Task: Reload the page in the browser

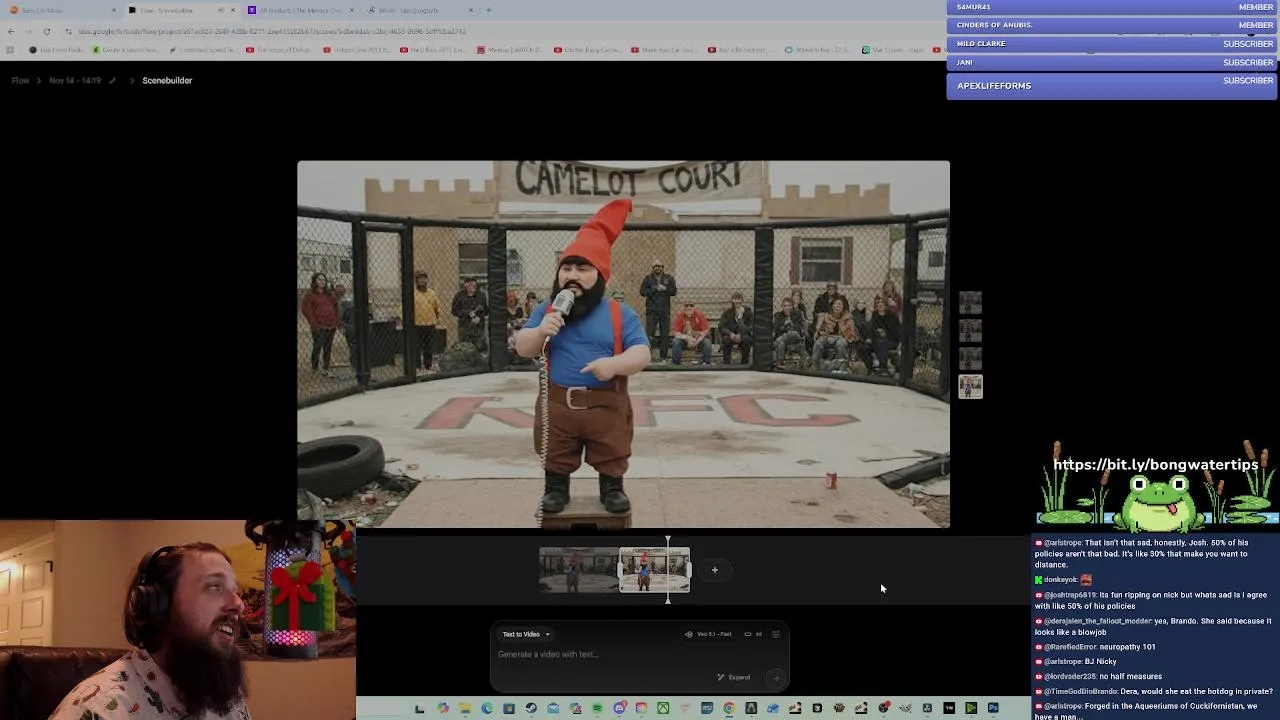Action: (x=46, y=31)
